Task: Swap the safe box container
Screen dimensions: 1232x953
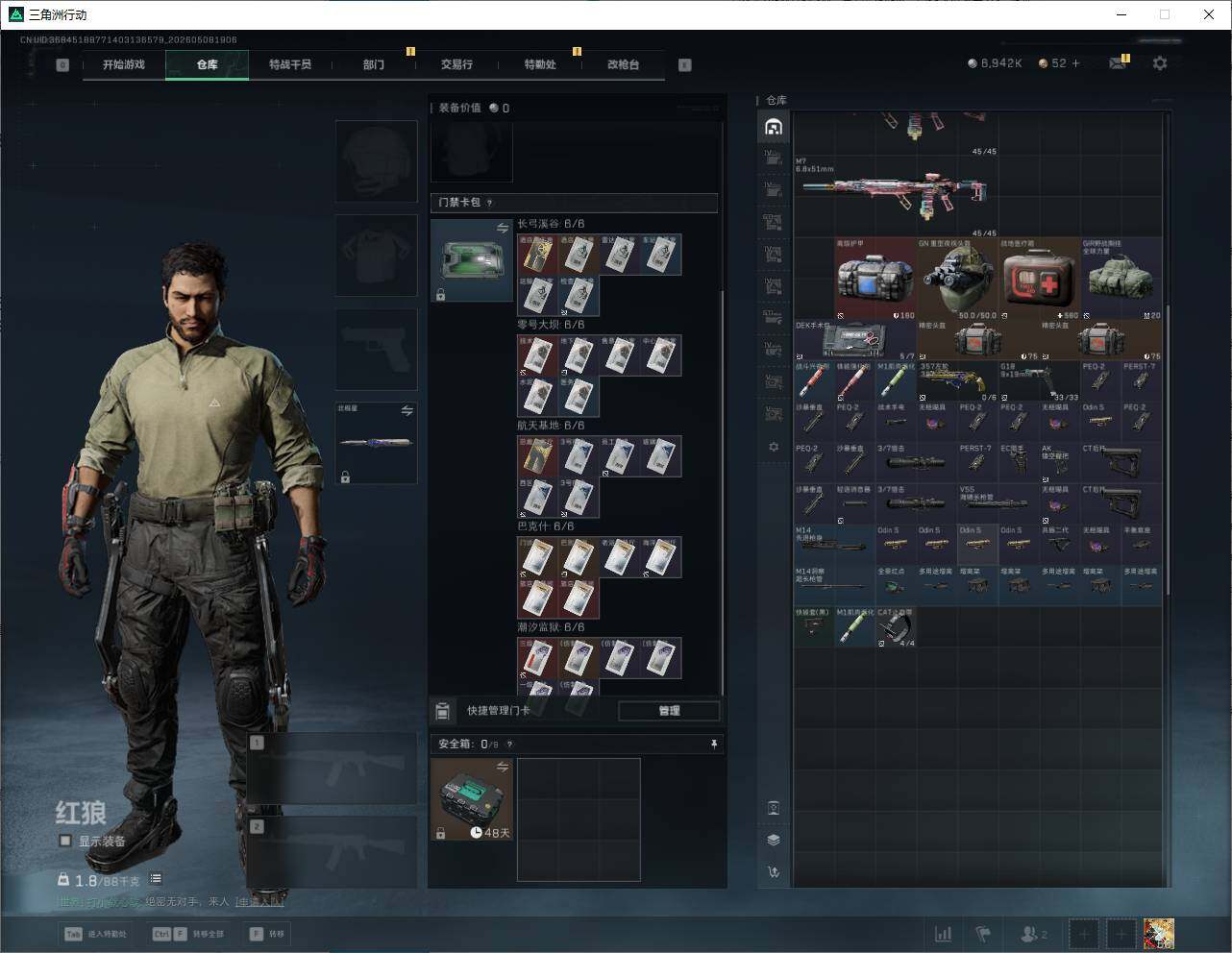Action: point(502,767)
